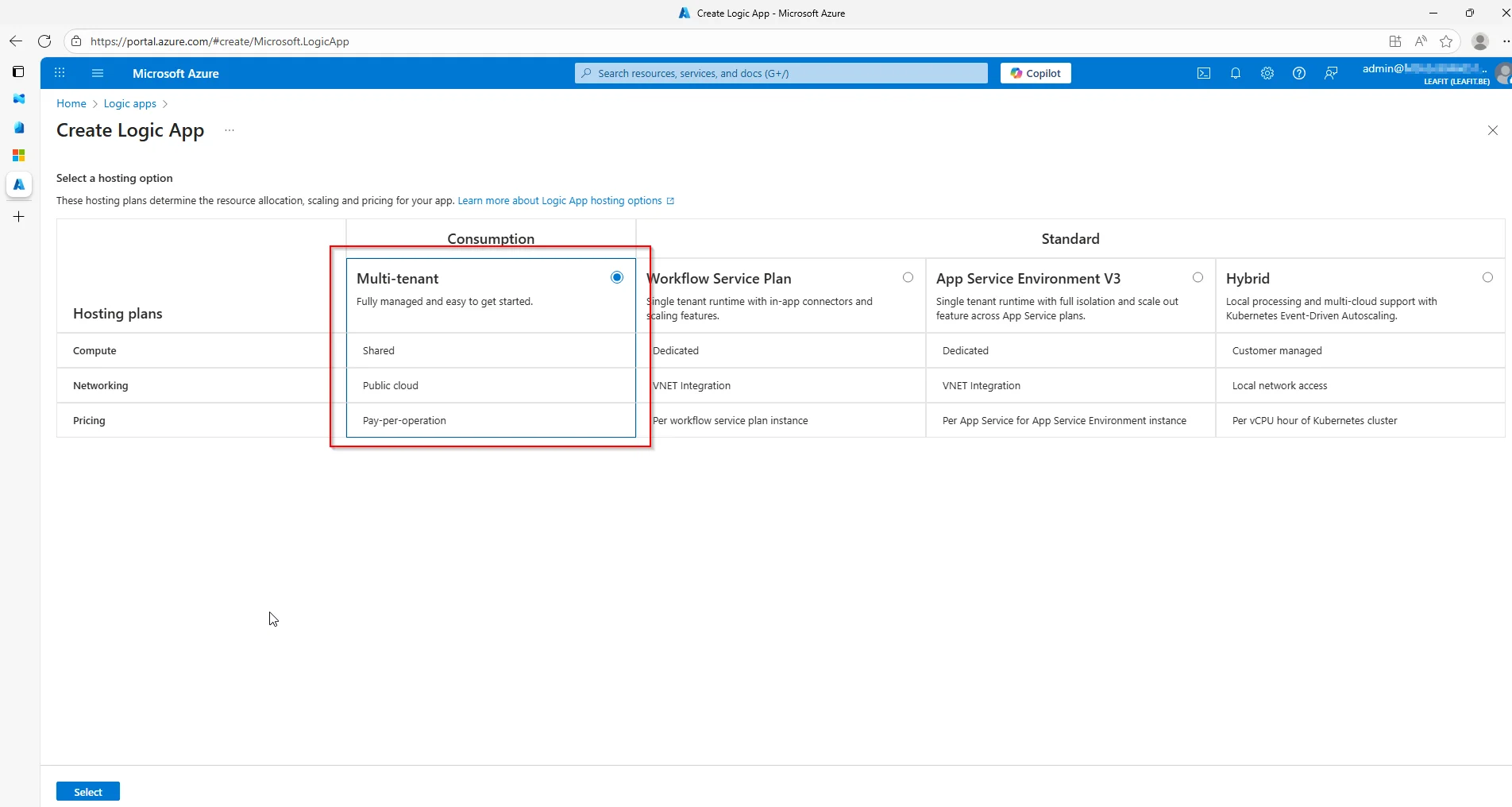View site information lock icon
The height and width of the screenshot is (807, 1512).
pos(76,41)
